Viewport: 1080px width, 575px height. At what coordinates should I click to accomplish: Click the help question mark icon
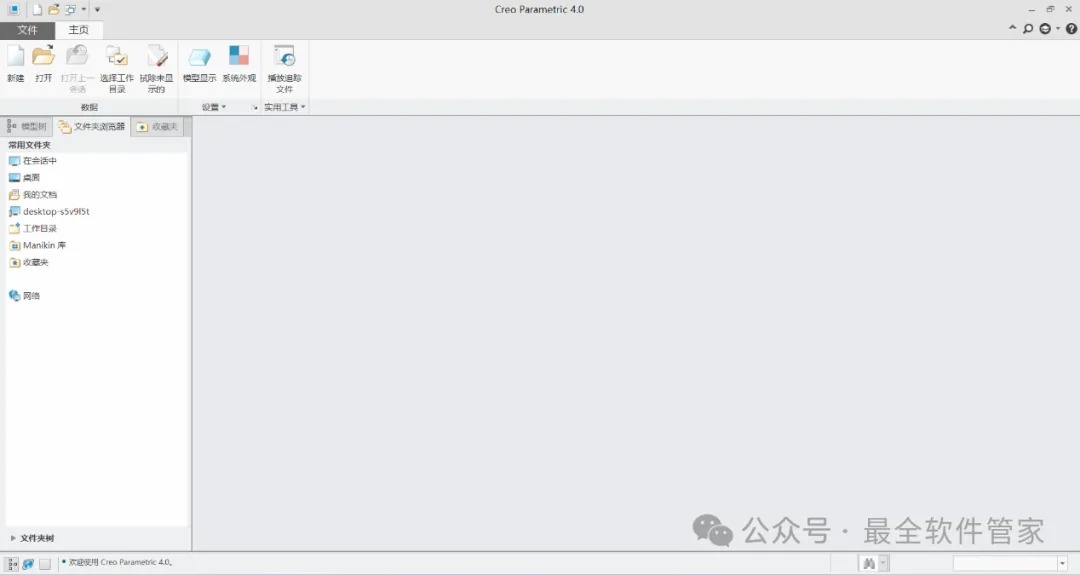click(x=1071, y=29)
